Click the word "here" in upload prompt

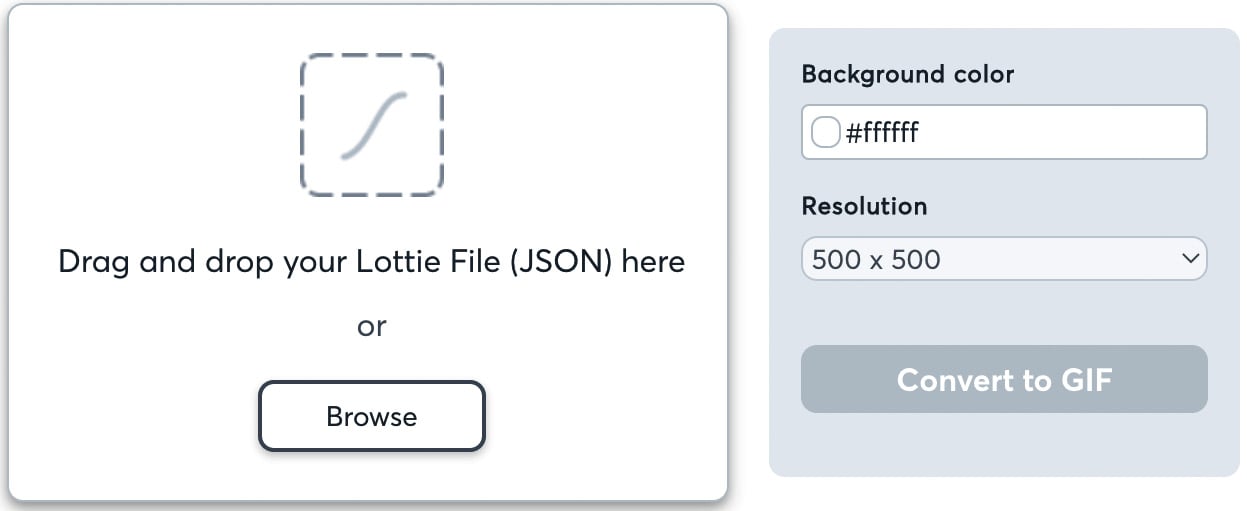(653, 262)
